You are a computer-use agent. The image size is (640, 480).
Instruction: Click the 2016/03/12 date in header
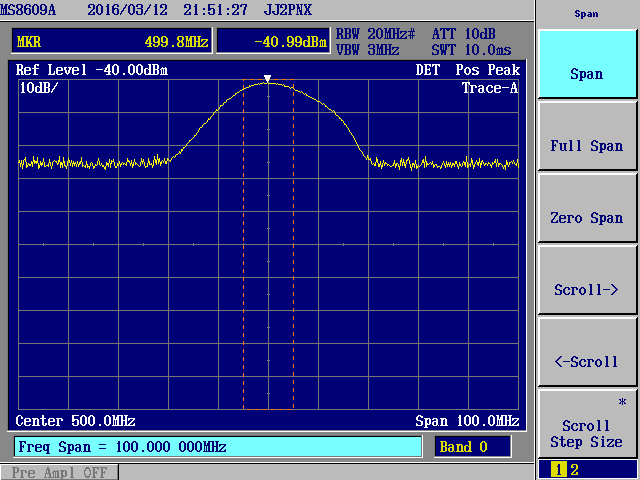(127, 10)
